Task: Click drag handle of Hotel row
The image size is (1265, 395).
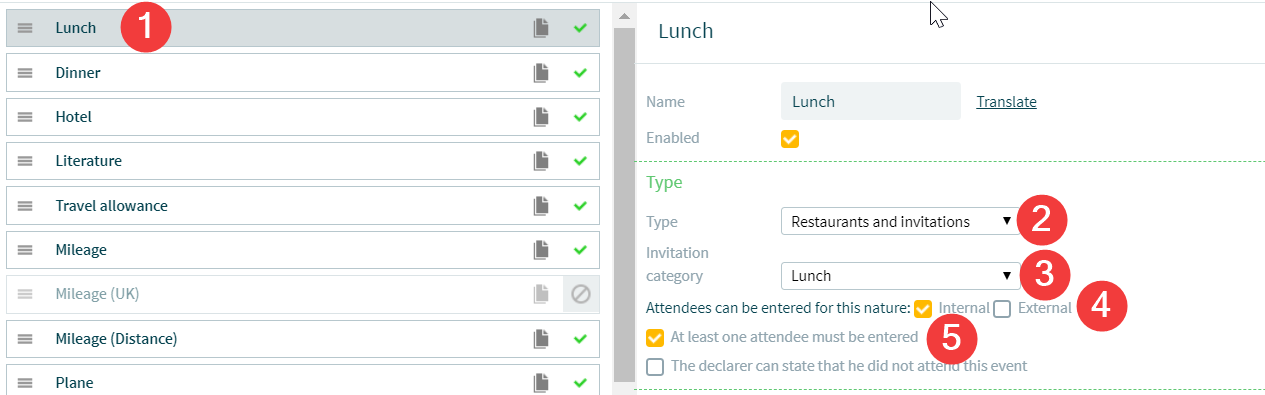Action: pyautogui.click(x=26, y=117)
